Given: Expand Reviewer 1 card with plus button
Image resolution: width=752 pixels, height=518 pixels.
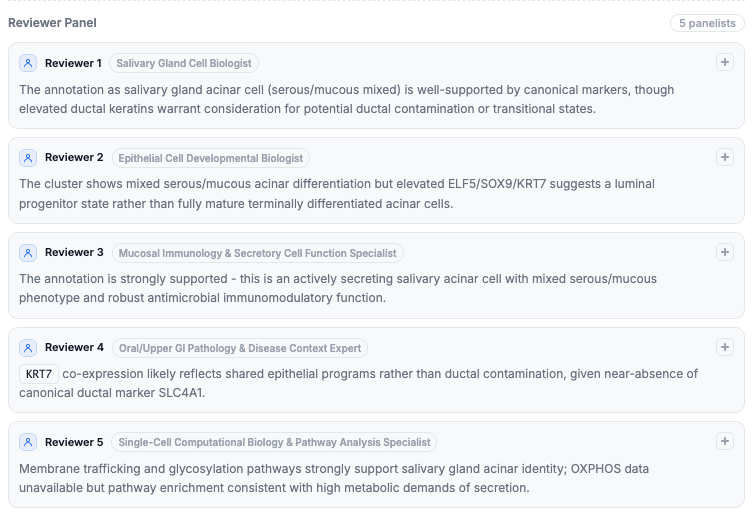Looking at the screenshot, I should pyautogui.click(x=725, y=62).
